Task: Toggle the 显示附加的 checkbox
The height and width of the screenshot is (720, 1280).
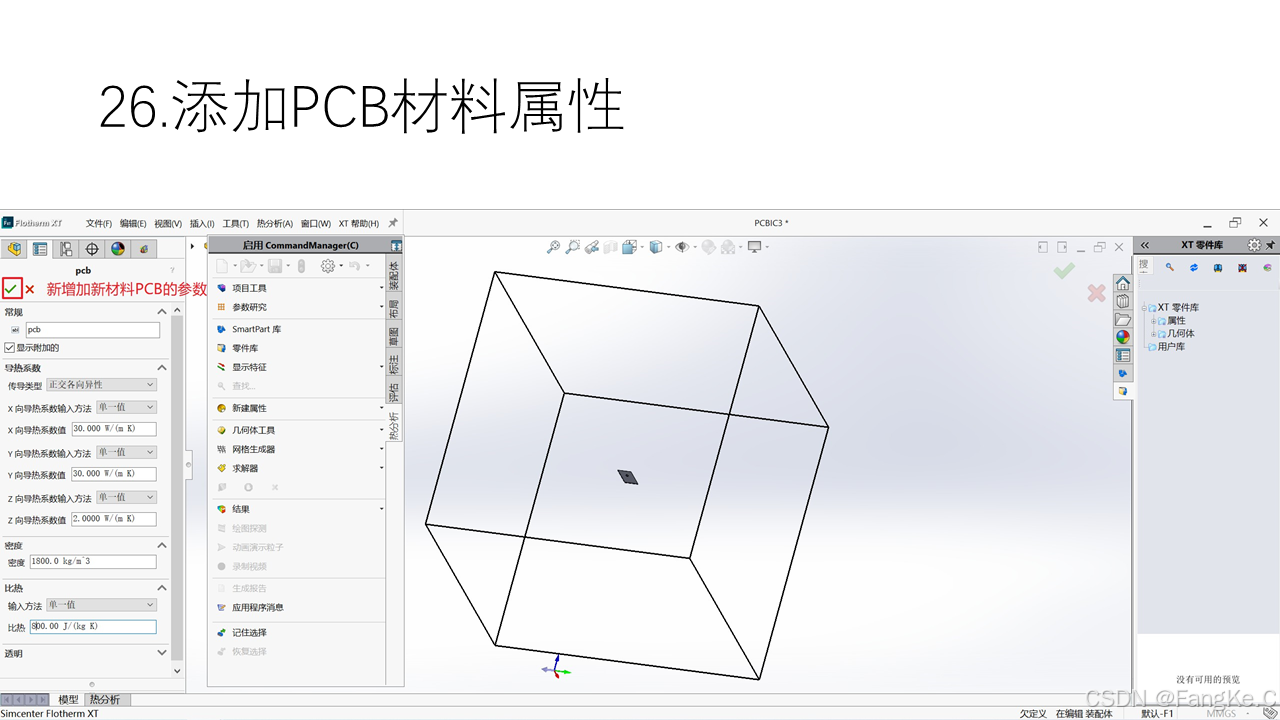Action: point(10,348)
